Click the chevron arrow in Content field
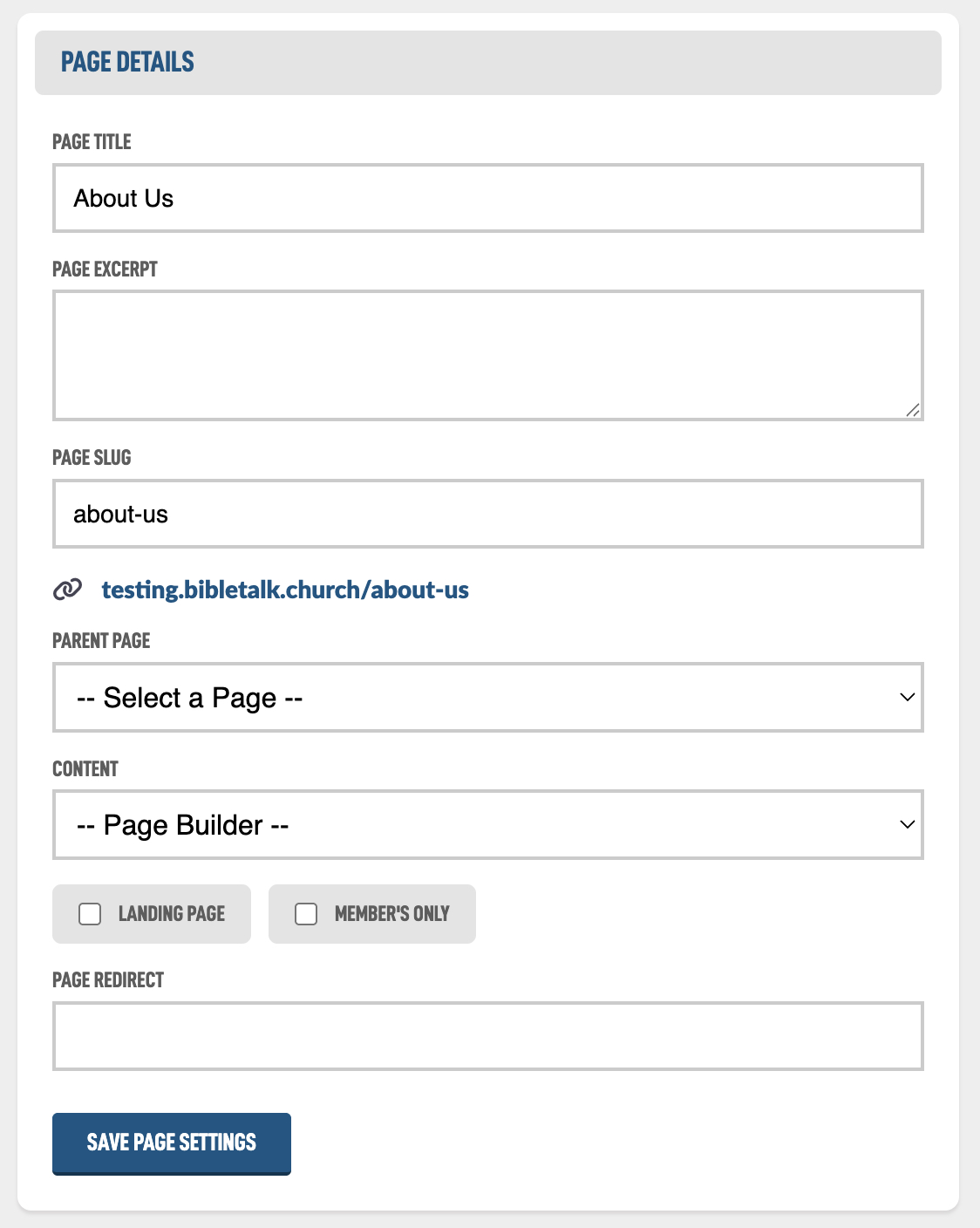Screen dimensions: 980x1228 click(907, 824)
